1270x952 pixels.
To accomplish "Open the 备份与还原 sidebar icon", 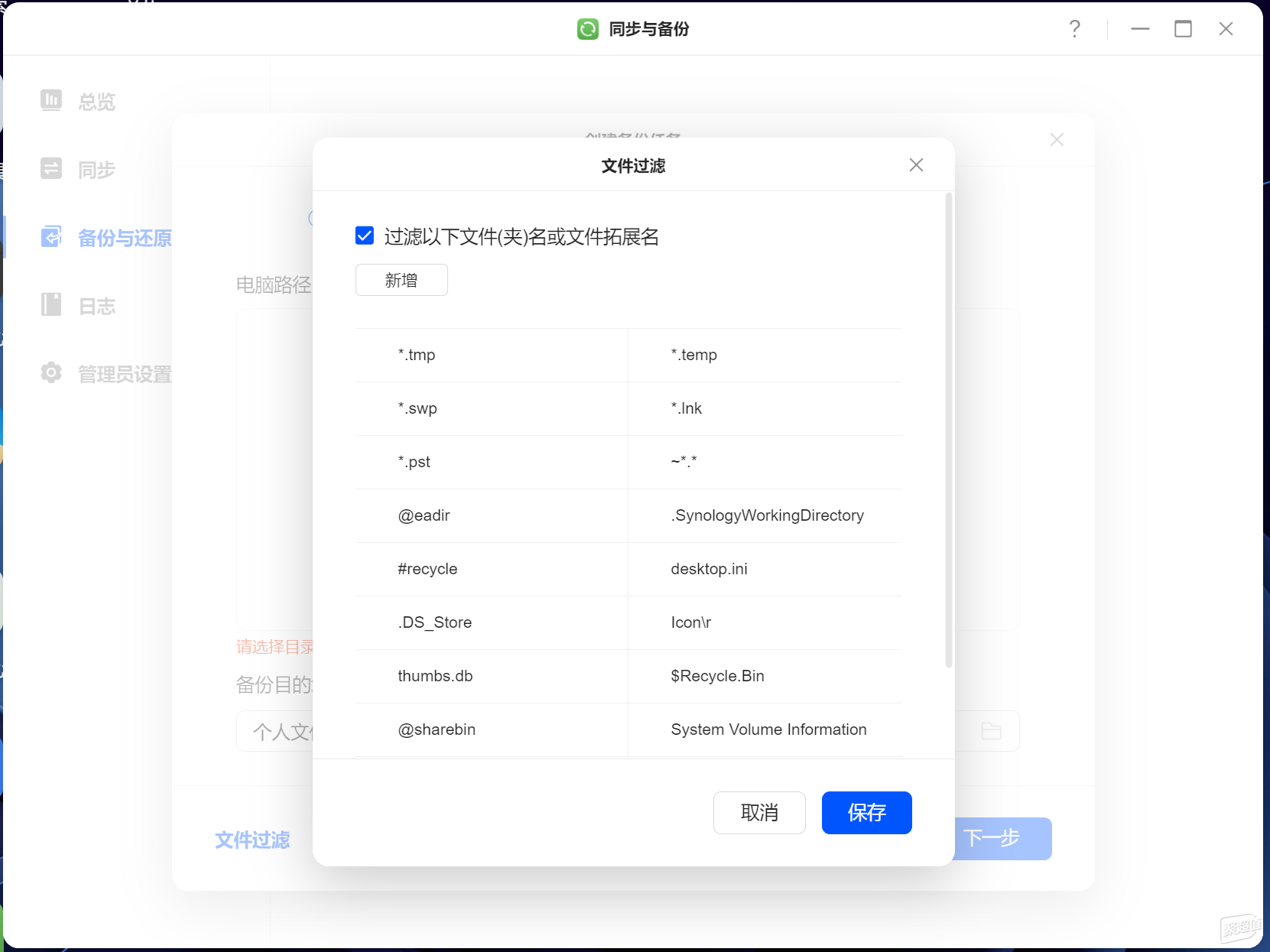I will point(51,237).
